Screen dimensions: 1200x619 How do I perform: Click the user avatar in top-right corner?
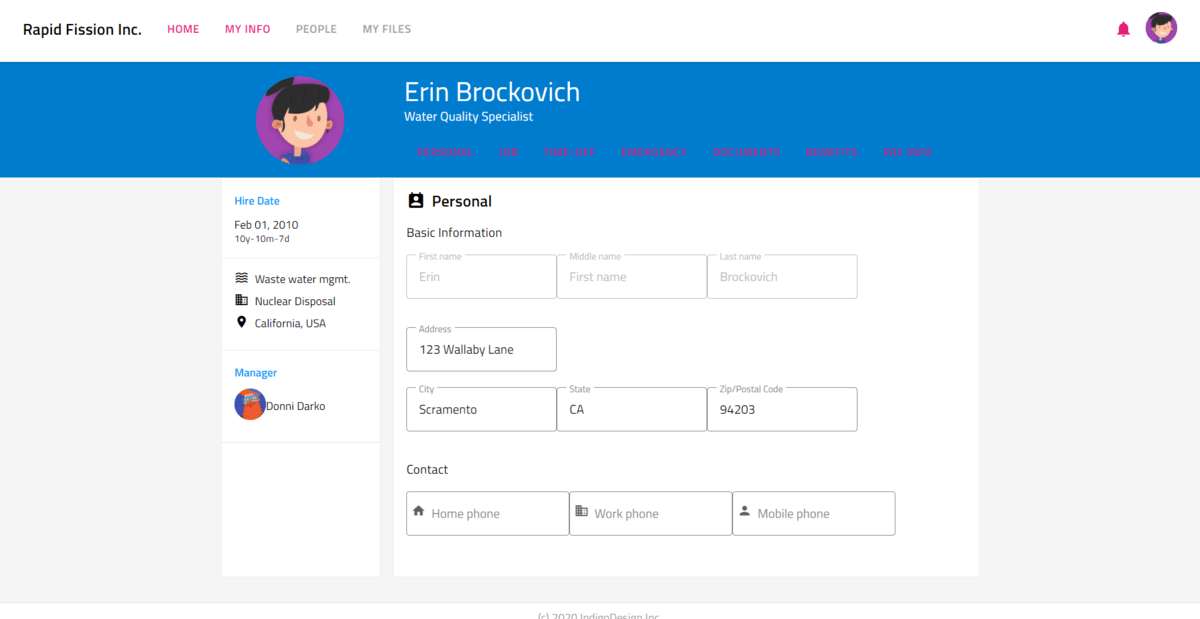point(1161,28)
